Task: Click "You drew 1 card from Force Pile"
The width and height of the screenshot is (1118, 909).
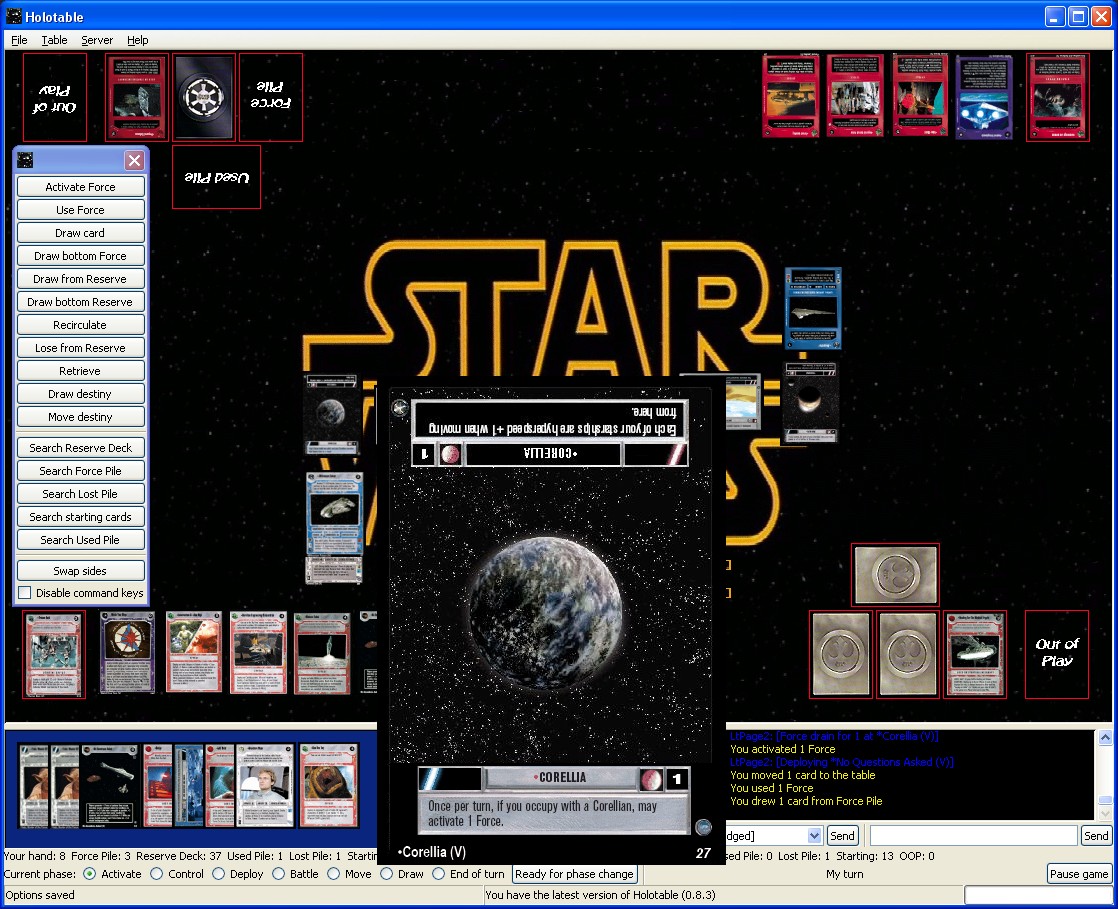Action: [806, 801]
